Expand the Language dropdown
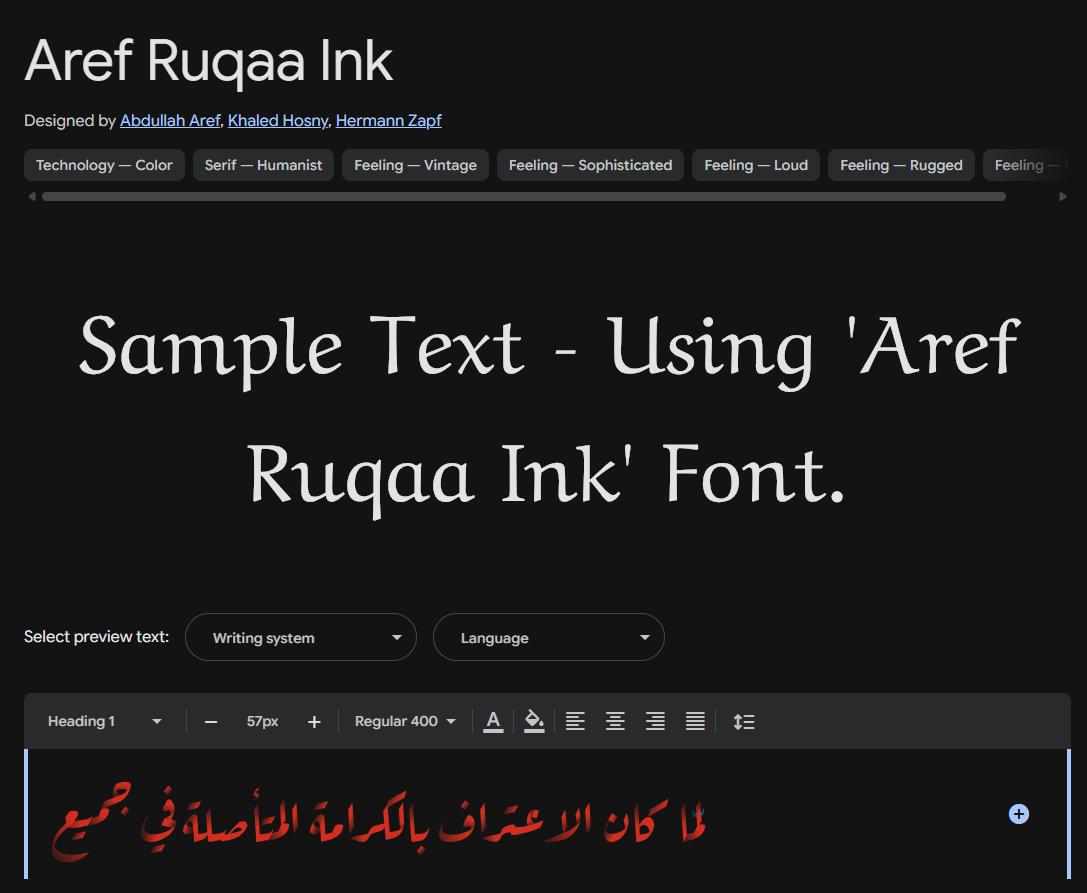The image size is (1087, 893). click(x=549, y=637)
